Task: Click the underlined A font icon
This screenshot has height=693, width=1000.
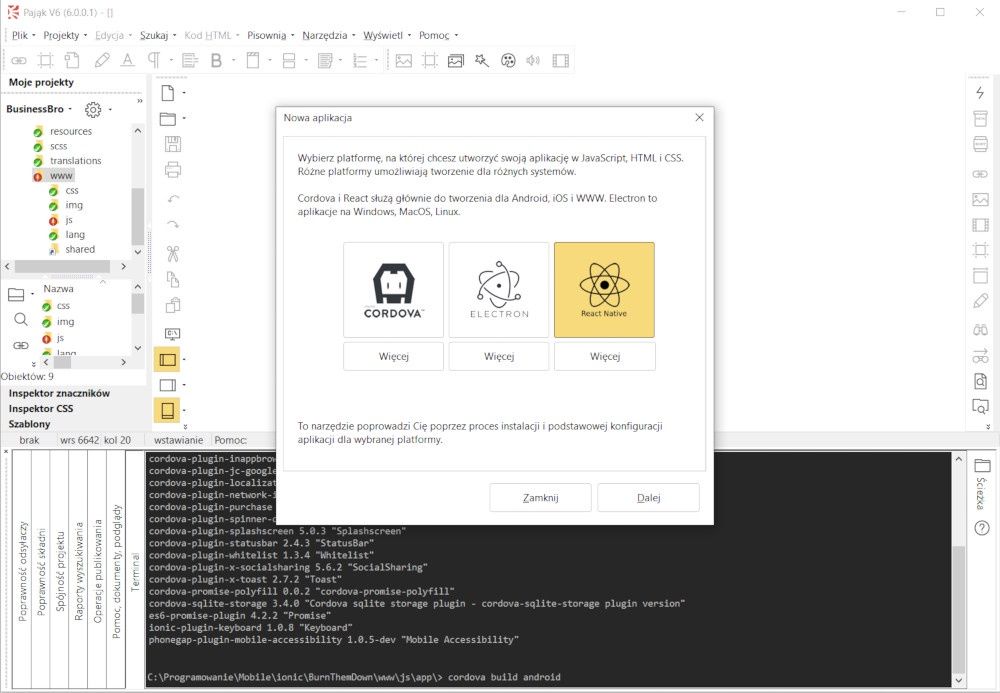Action: pyautogui.click(x=128, y=61)
